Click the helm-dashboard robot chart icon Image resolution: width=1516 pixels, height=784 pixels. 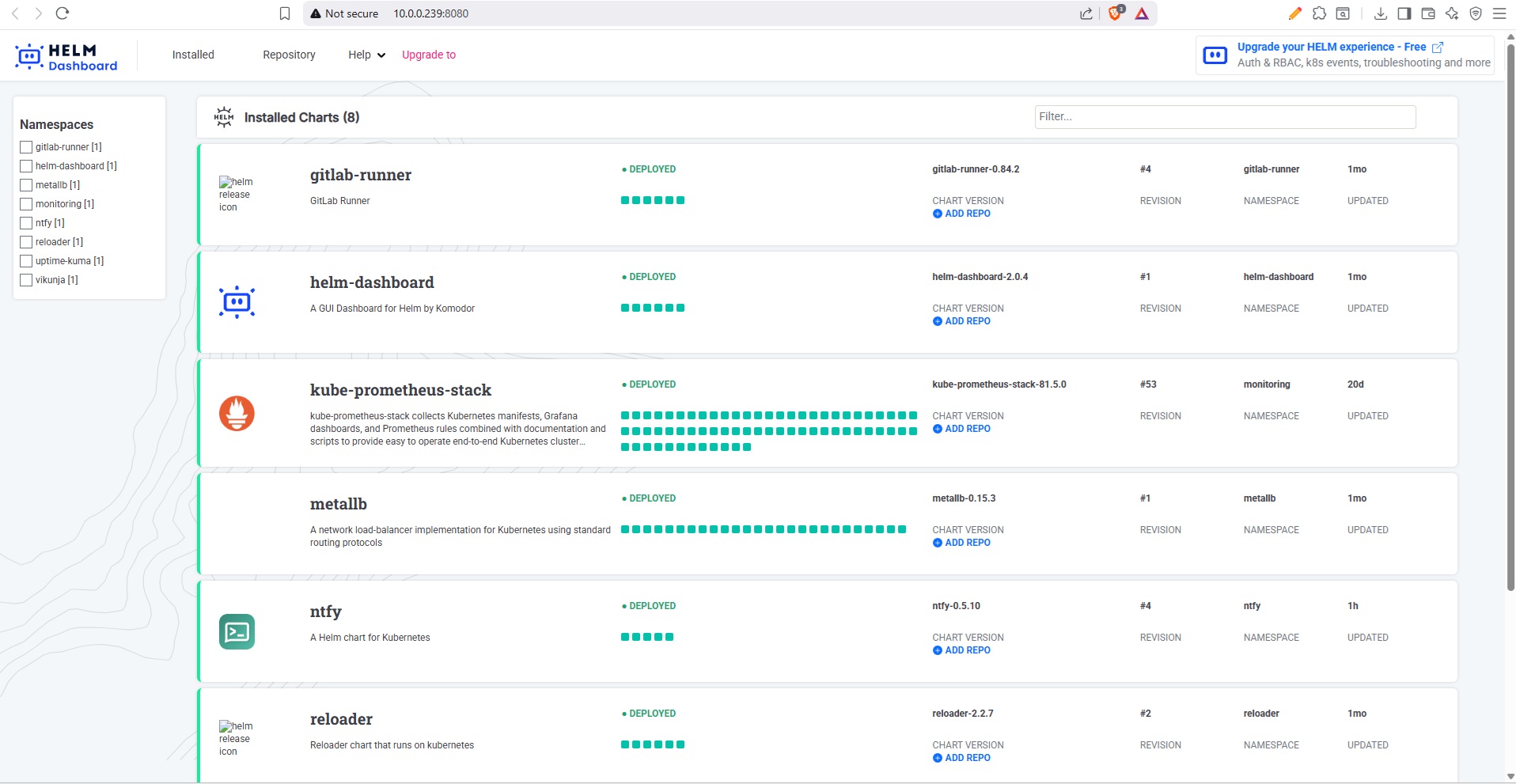[237, 302]
